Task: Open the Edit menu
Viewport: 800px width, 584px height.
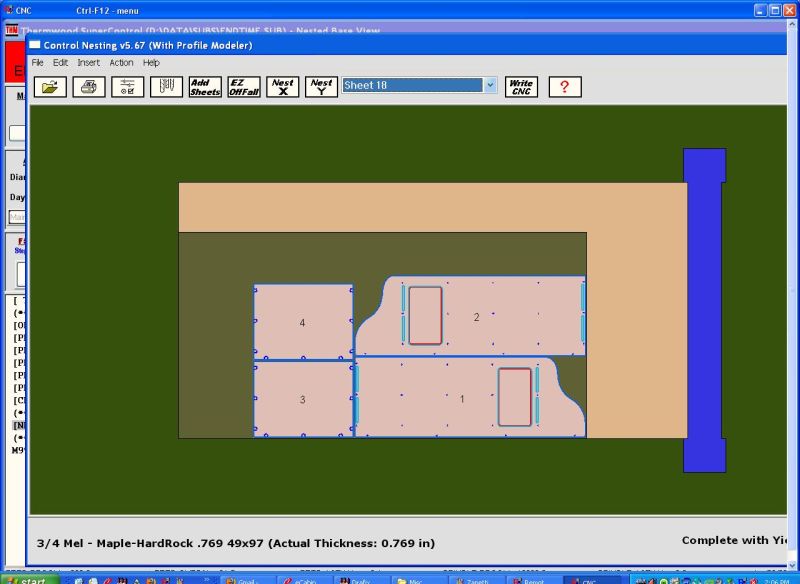Action: click(61, 62)
